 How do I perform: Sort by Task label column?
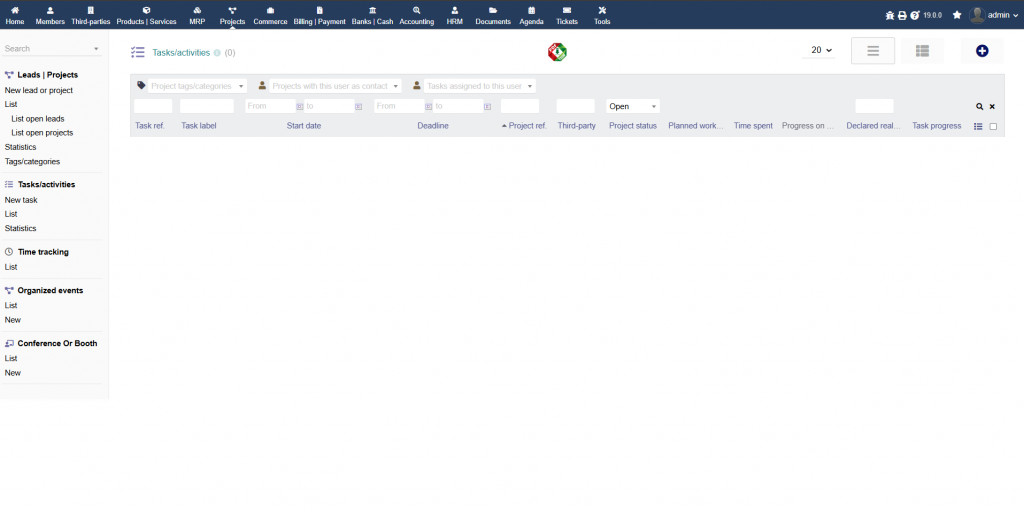[199, 126]
